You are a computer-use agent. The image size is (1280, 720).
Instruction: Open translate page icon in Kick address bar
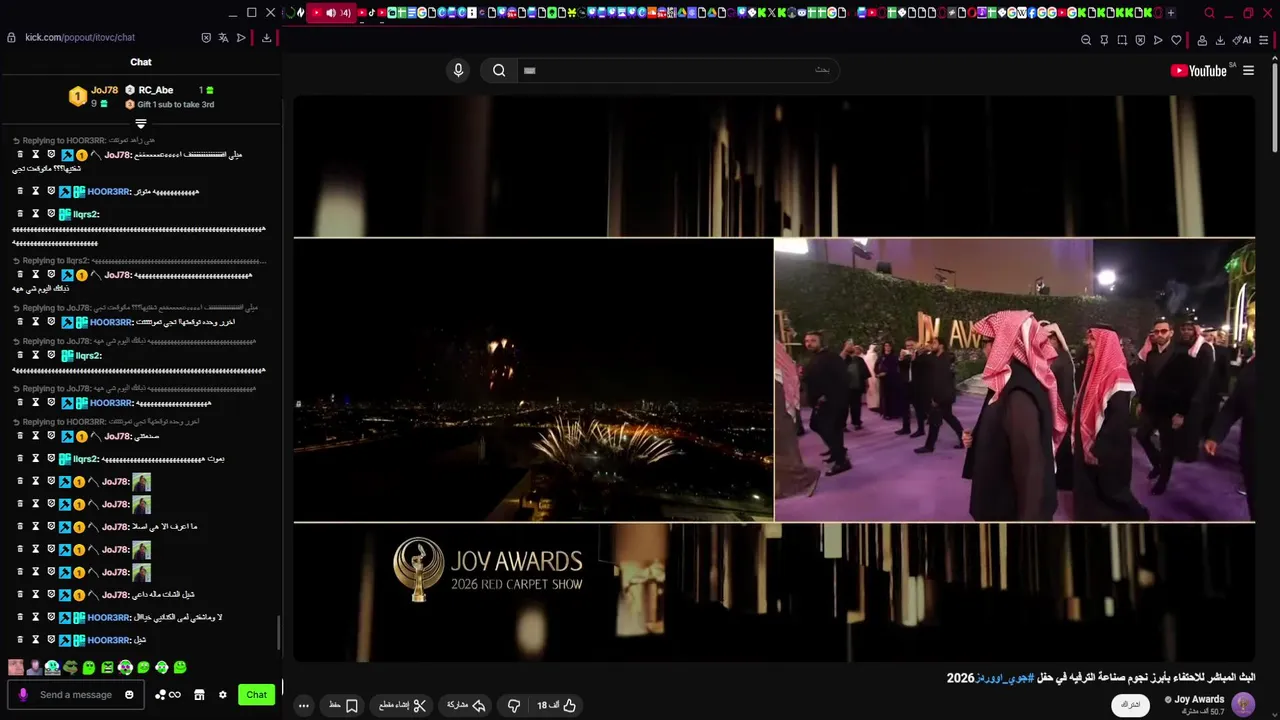[x=223, y=38]
